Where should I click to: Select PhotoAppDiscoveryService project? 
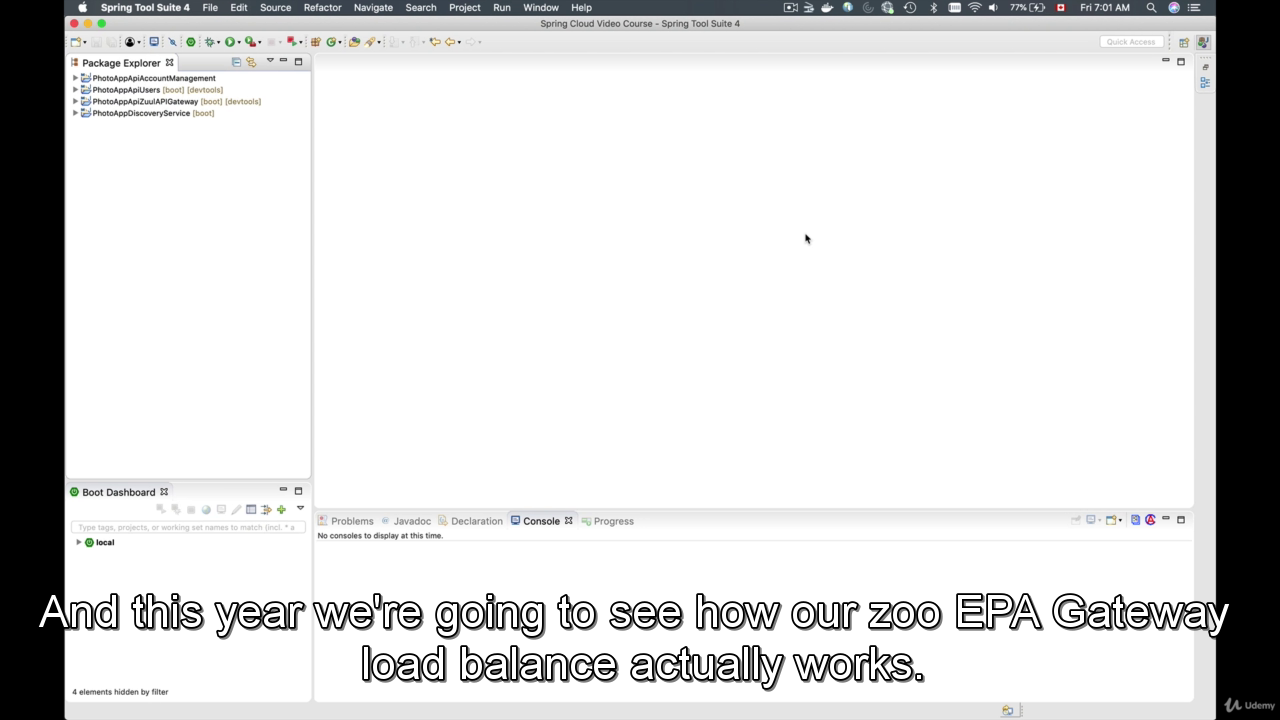[x=141, y=113]
